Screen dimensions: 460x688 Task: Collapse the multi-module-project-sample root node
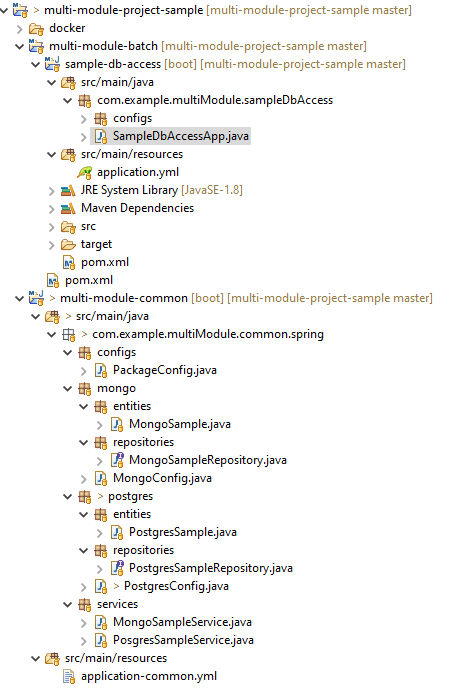click(4, 10)
